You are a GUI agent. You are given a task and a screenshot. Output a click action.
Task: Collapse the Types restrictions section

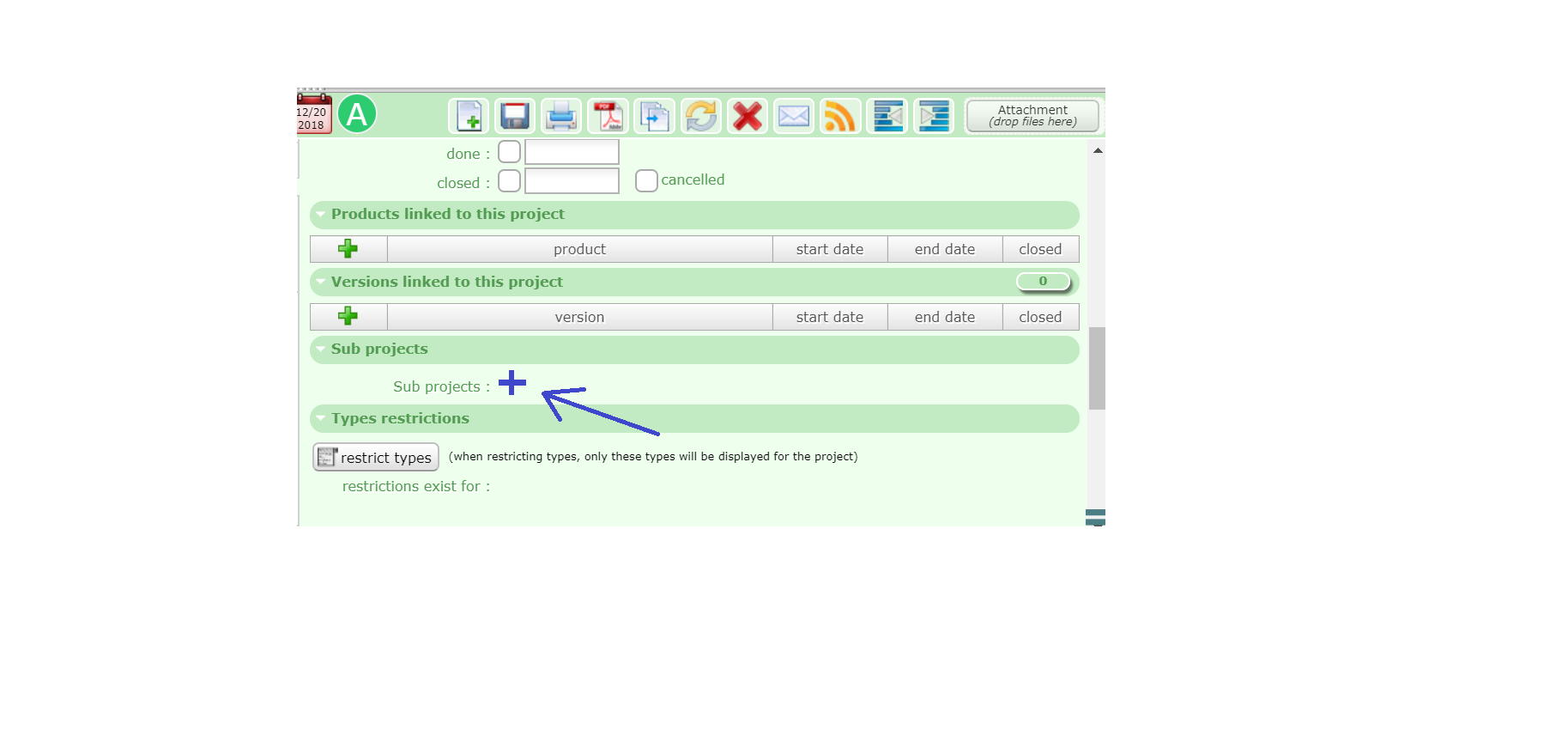320,418
